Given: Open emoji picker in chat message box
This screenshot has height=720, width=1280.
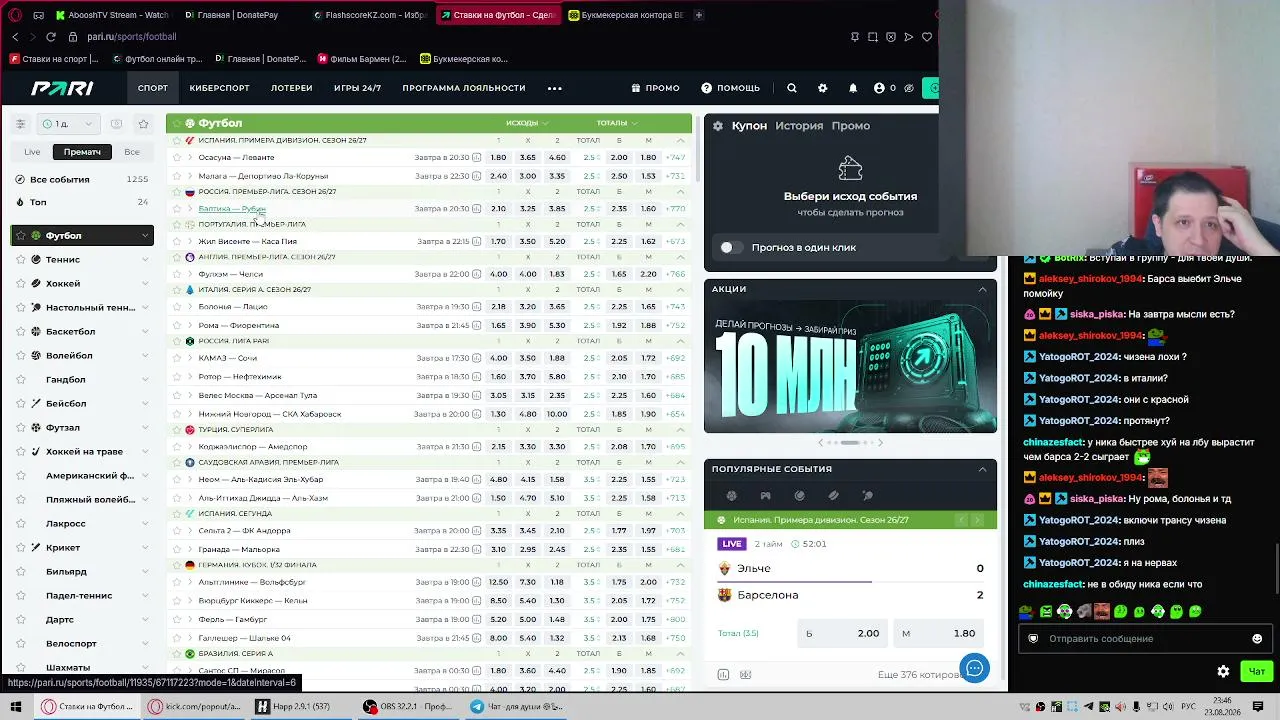Looking at the screenshot, I should [1257, 639].
